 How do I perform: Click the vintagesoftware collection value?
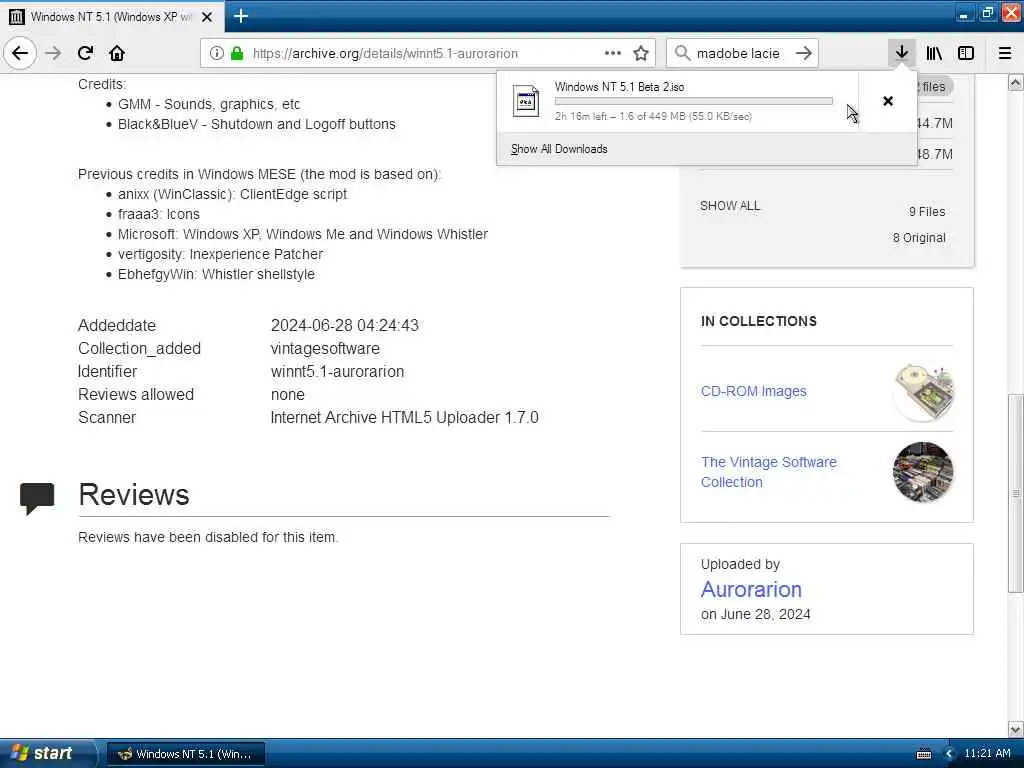[325, 349]
